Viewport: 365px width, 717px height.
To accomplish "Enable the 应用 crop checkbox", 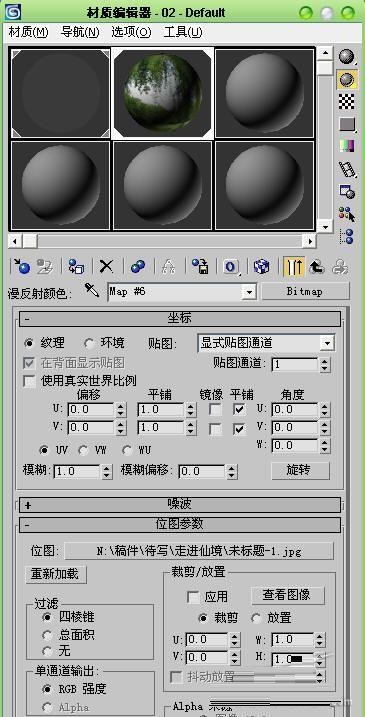I will point(193,597).
